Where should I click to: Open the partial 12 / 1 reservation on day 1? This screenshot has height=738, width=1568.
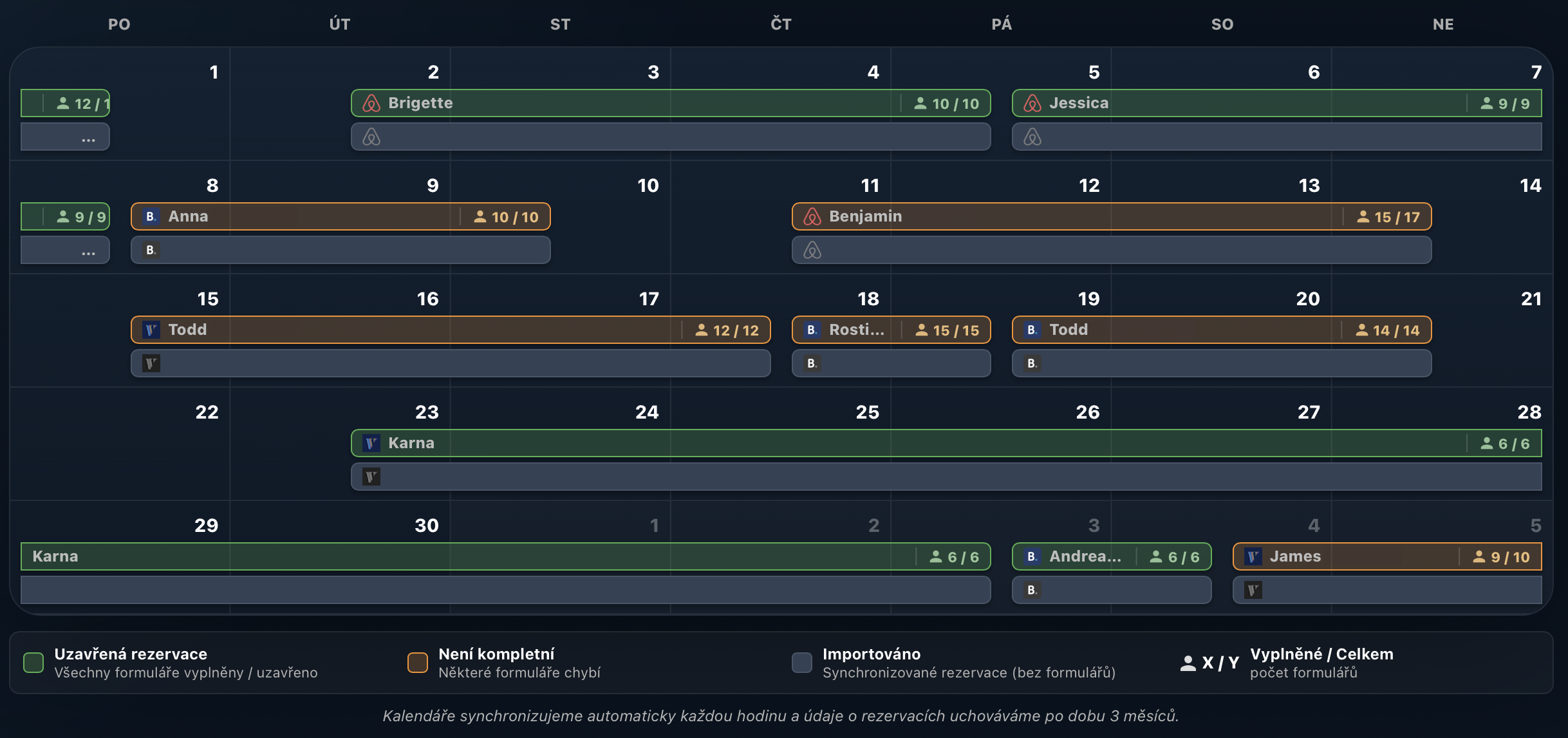(65, 103)
